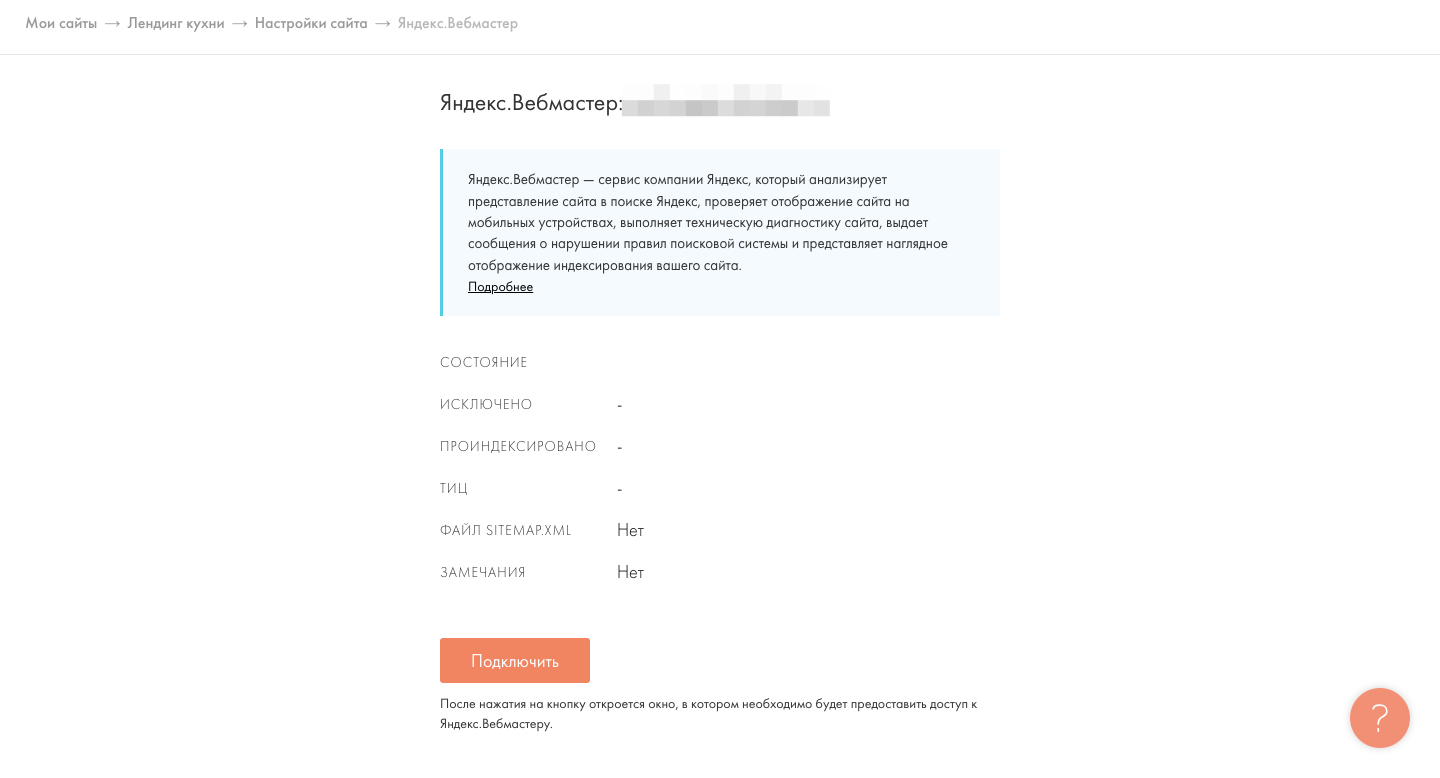Click arrow after Мои сайты breadcrumb
Image resolution: width=1440 pixels, height=778 pixels.
point(112,23)
